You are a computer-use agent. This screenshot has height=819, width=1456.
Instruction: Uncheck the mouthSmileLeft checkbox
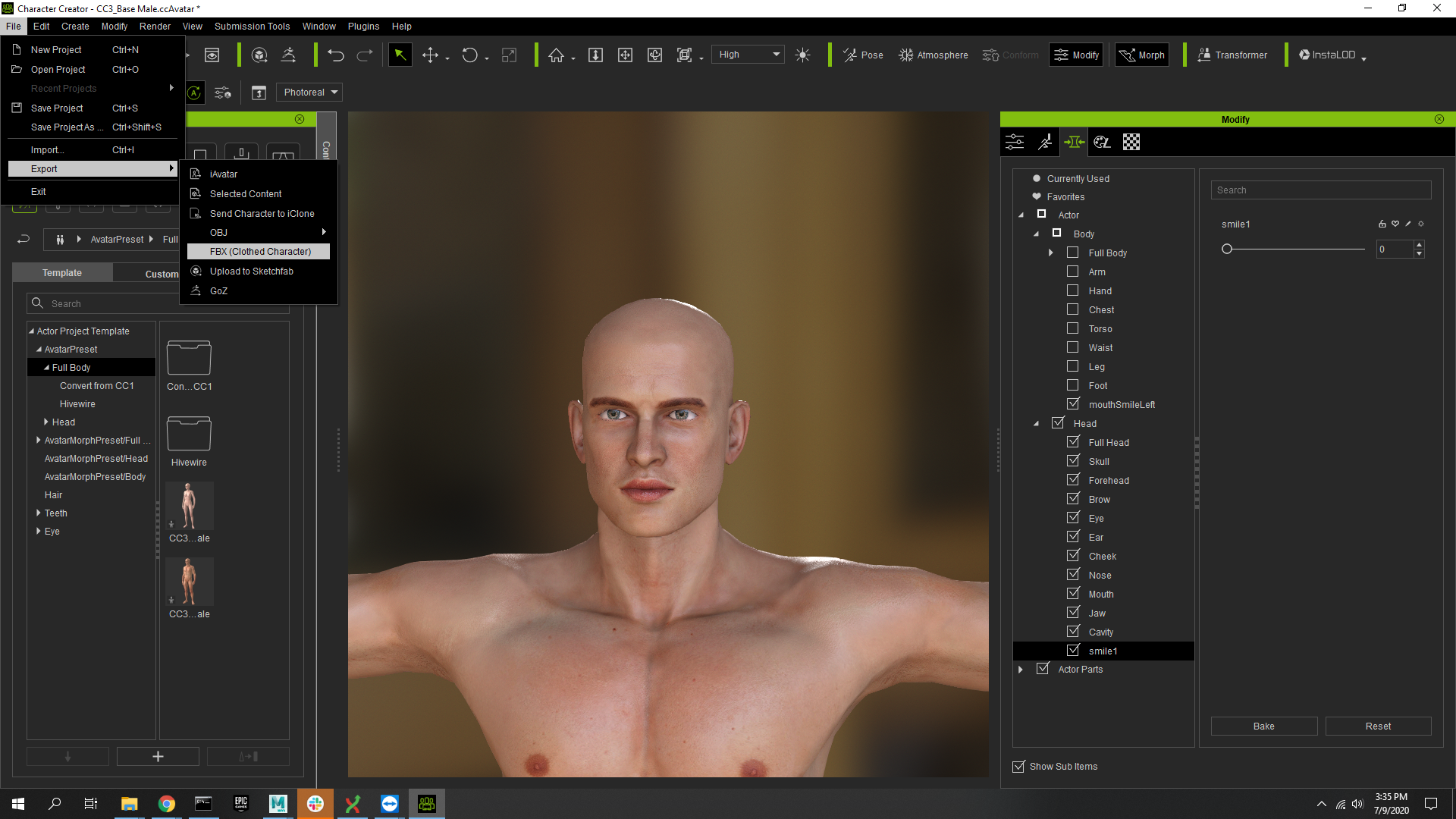[1072, 404]
